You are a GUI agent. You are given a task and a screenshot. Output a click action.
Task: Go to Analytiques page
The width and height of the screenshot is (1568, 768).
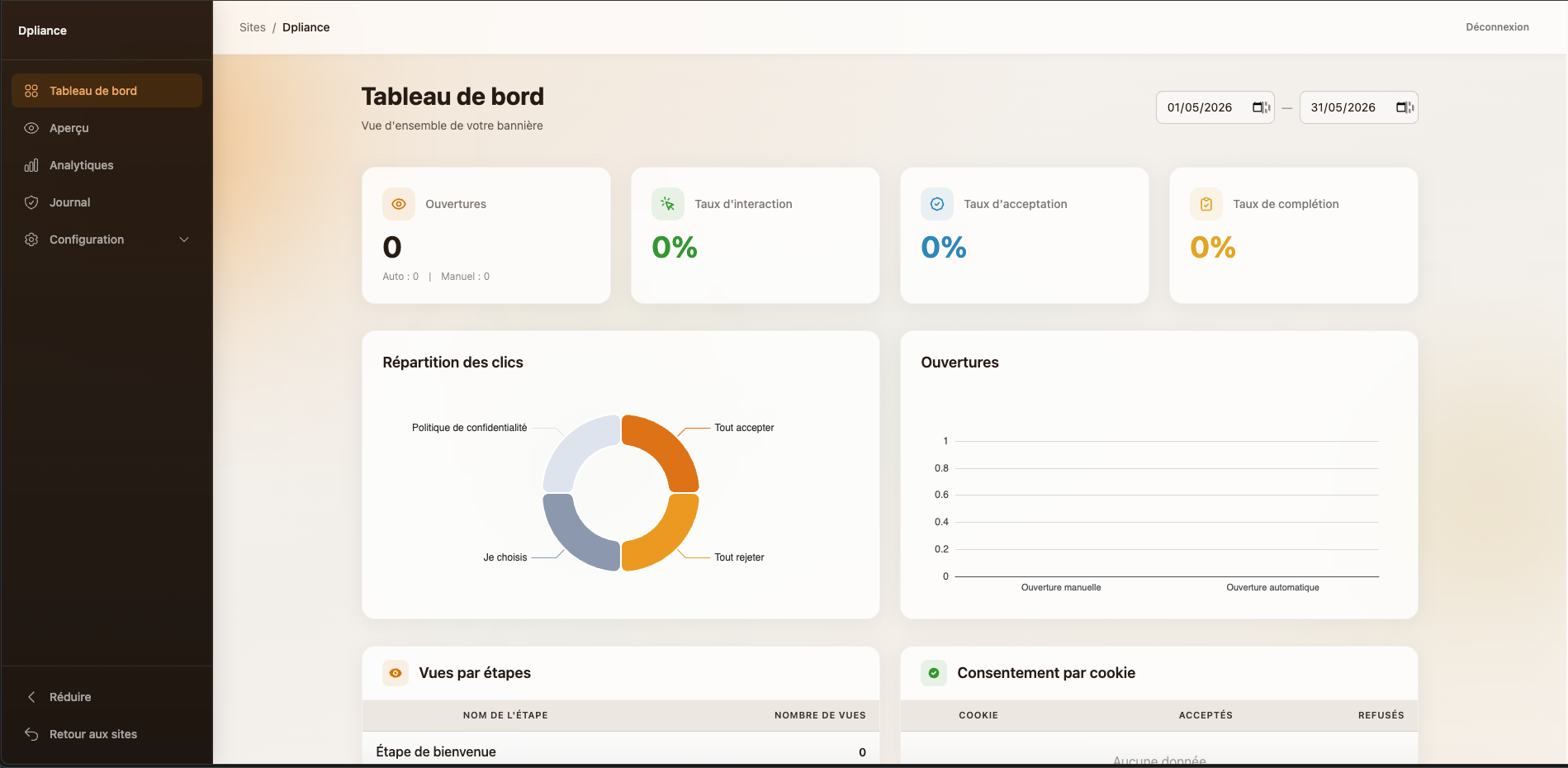click(107, 165)
